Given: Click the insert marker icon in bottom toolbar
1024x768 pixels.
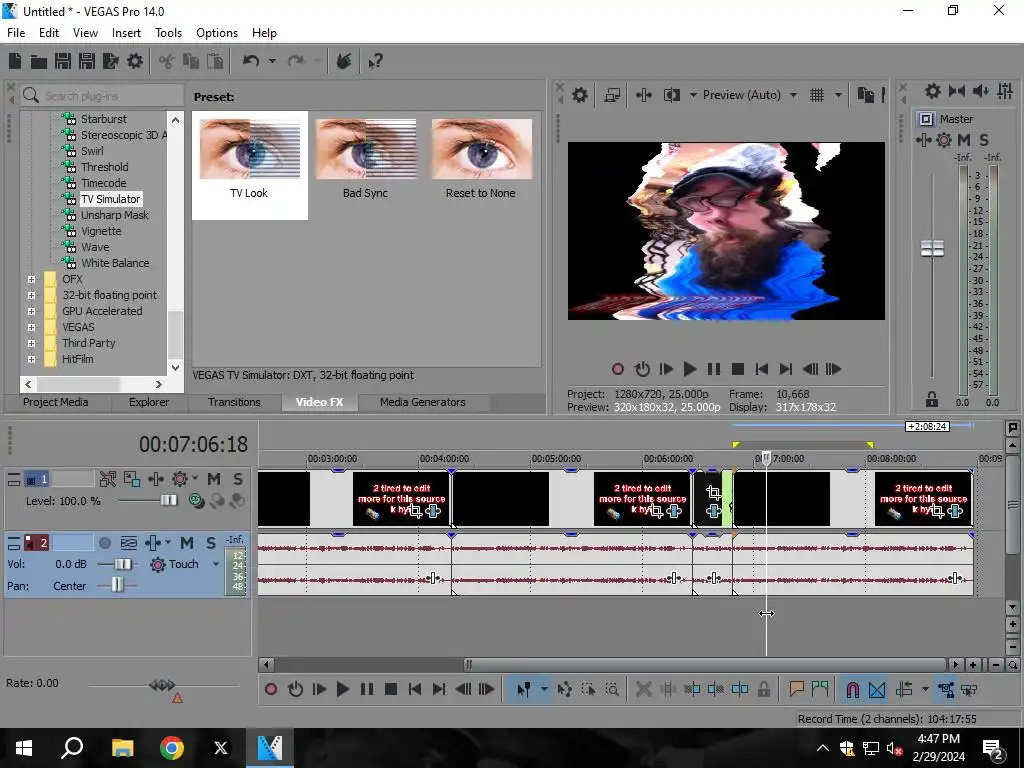Looking at the screenshot, I should pyautogui.click(x=796, y=689).
